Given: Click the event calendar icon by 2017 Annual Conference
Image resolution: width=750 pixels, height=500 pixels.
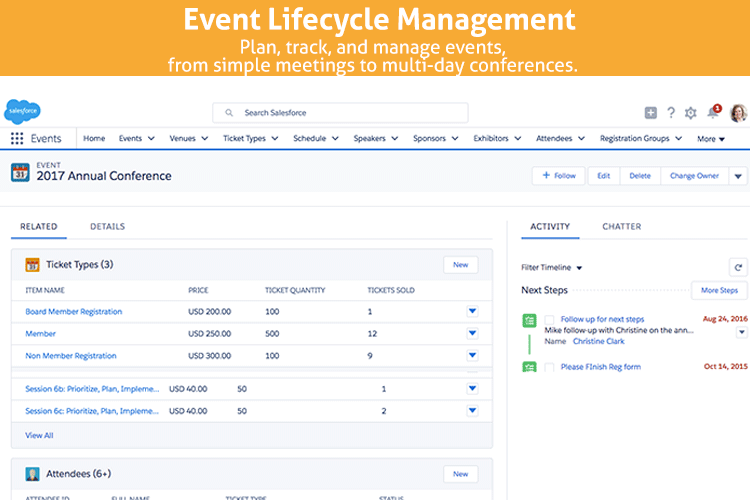Looking at the screenshot, I should [21, 173].
